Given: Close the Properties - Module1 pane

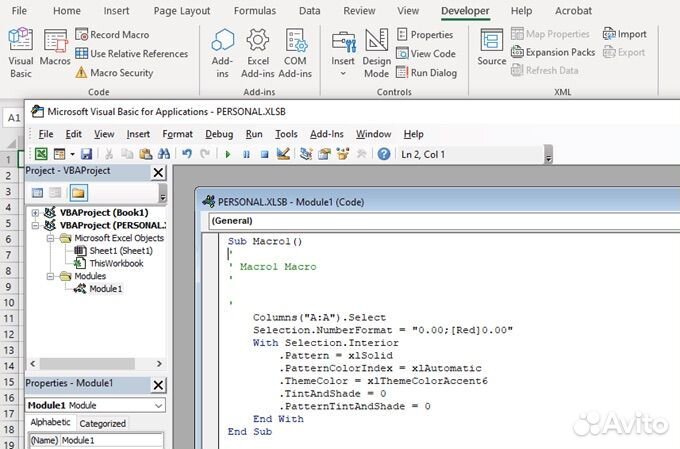Looking at the screenshot, I should pos(158,385).
